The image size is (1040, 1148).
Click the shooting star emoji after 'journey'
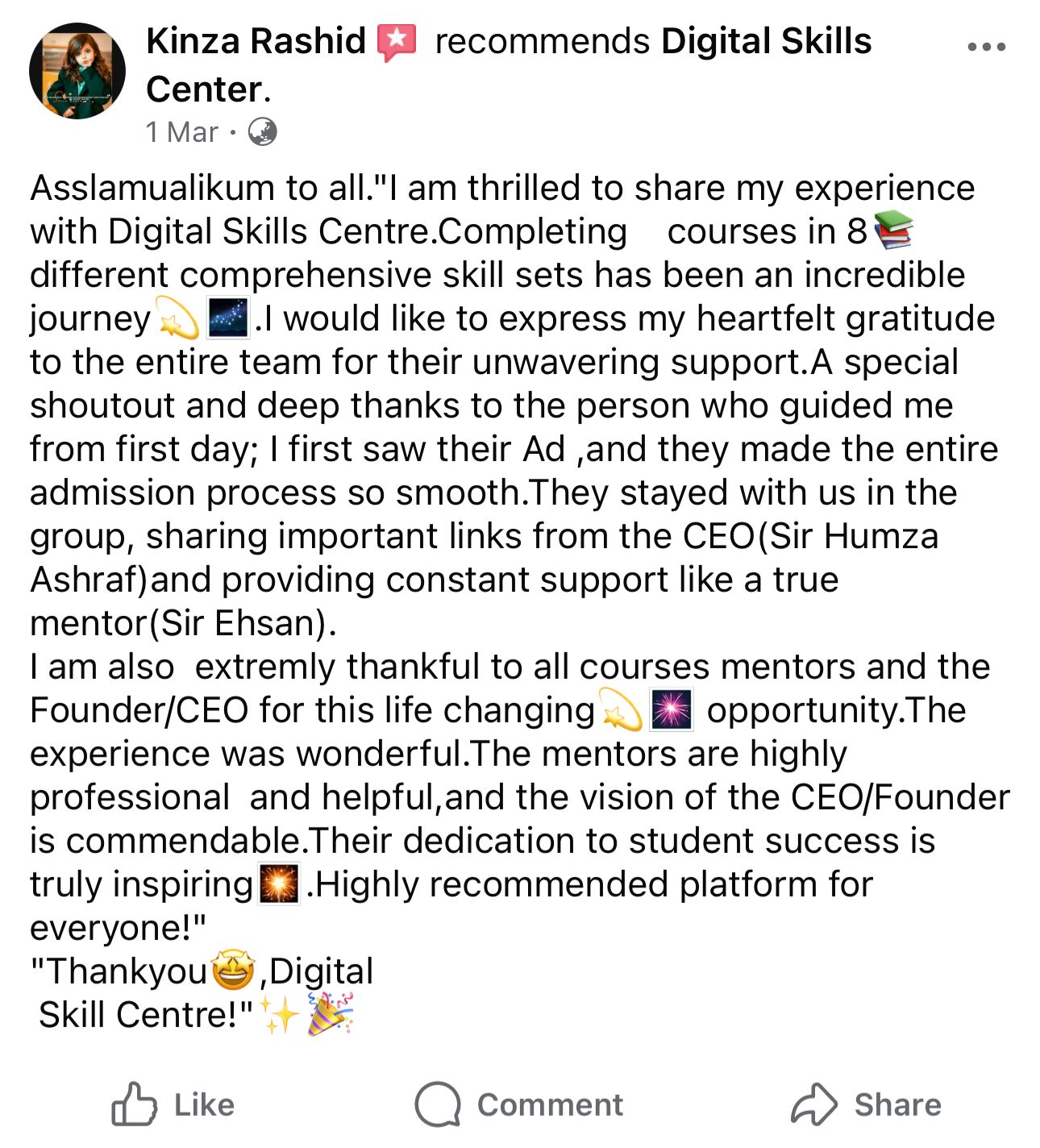[178, 318]
